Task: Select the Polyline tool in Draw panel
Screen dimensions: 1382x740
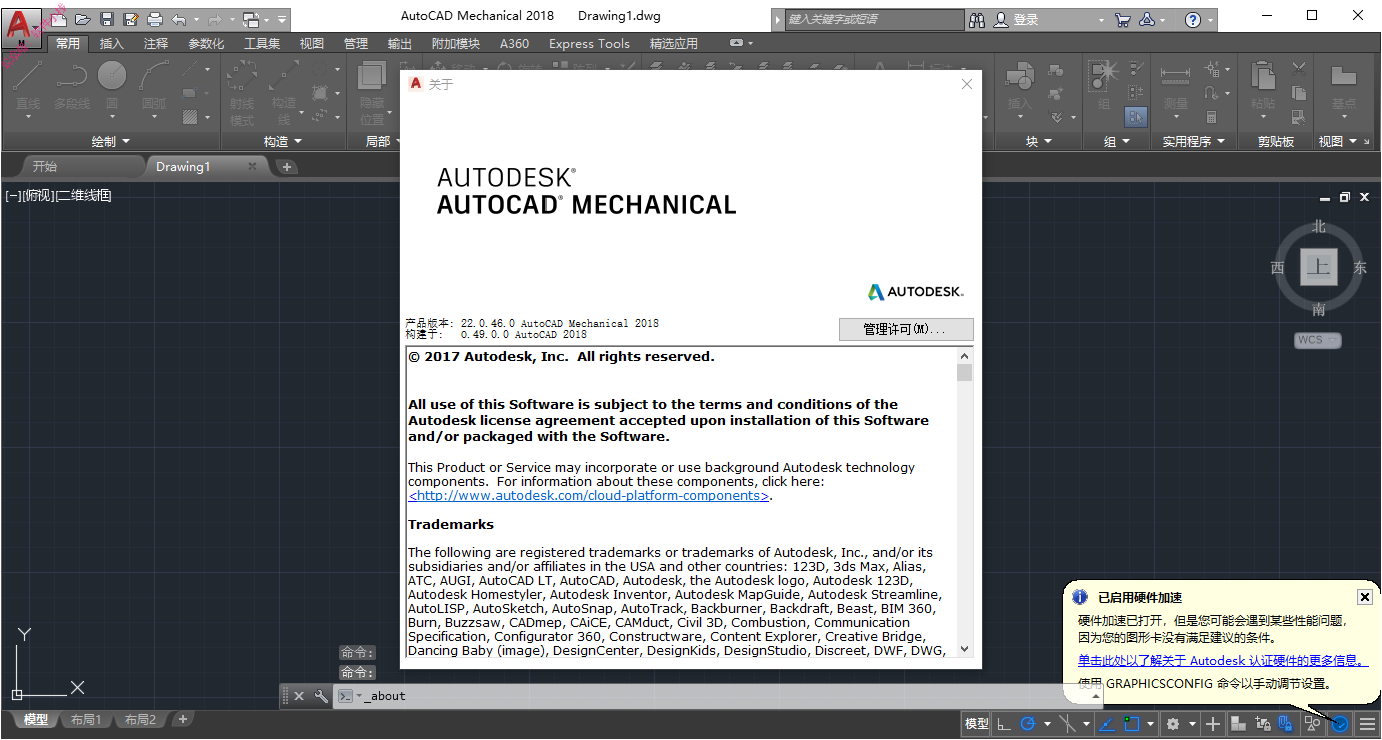Action: tap(71, 85)
